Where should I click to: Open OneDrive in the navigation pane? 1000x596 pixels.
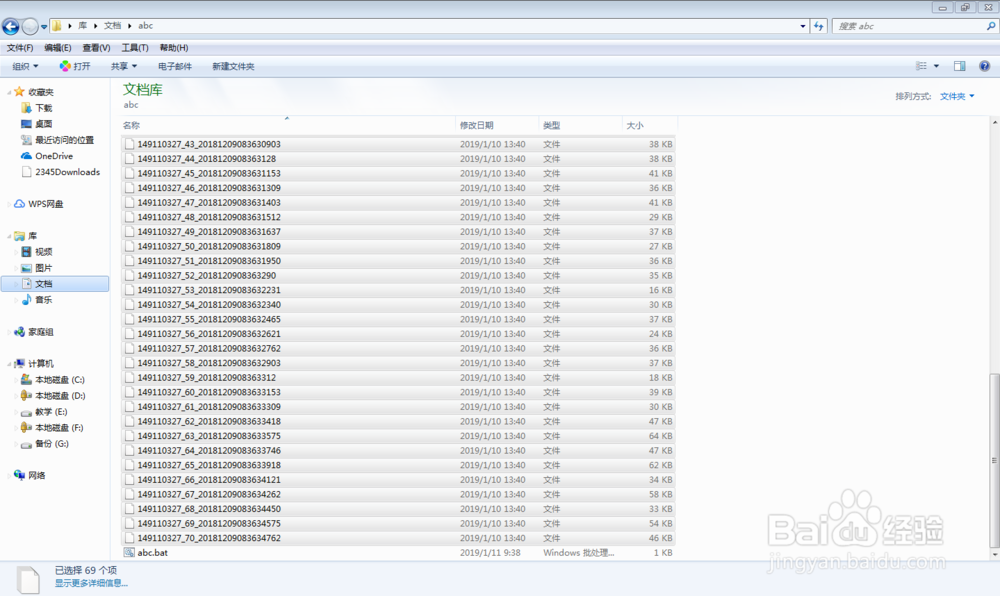[x=54, y=156]
